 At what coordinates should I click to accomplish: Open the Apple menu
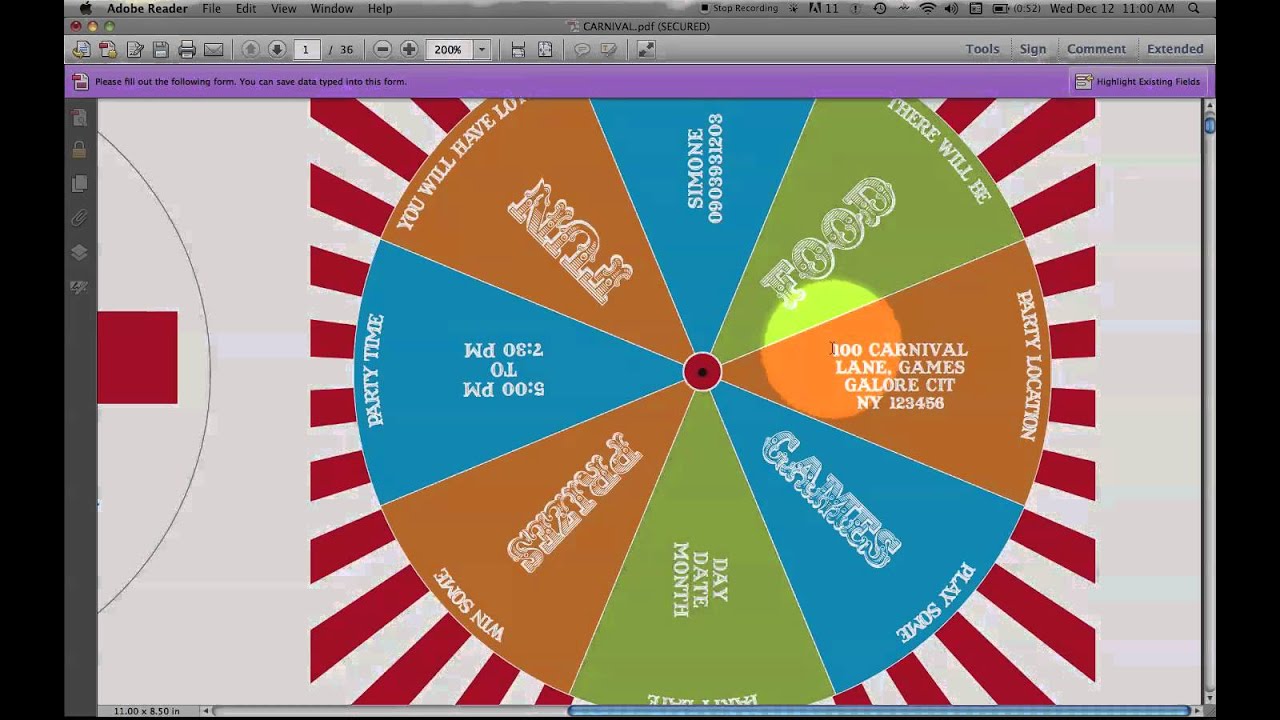click(x=86, y=8)
